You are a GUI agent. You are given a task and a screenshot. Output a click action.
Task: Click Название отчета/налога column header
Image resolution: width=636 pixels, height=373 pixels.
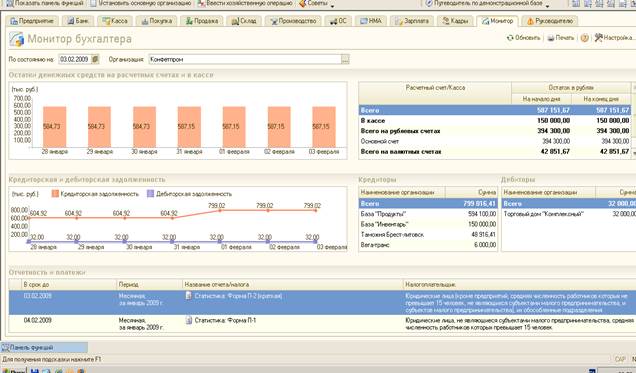[x=293, y=285]
